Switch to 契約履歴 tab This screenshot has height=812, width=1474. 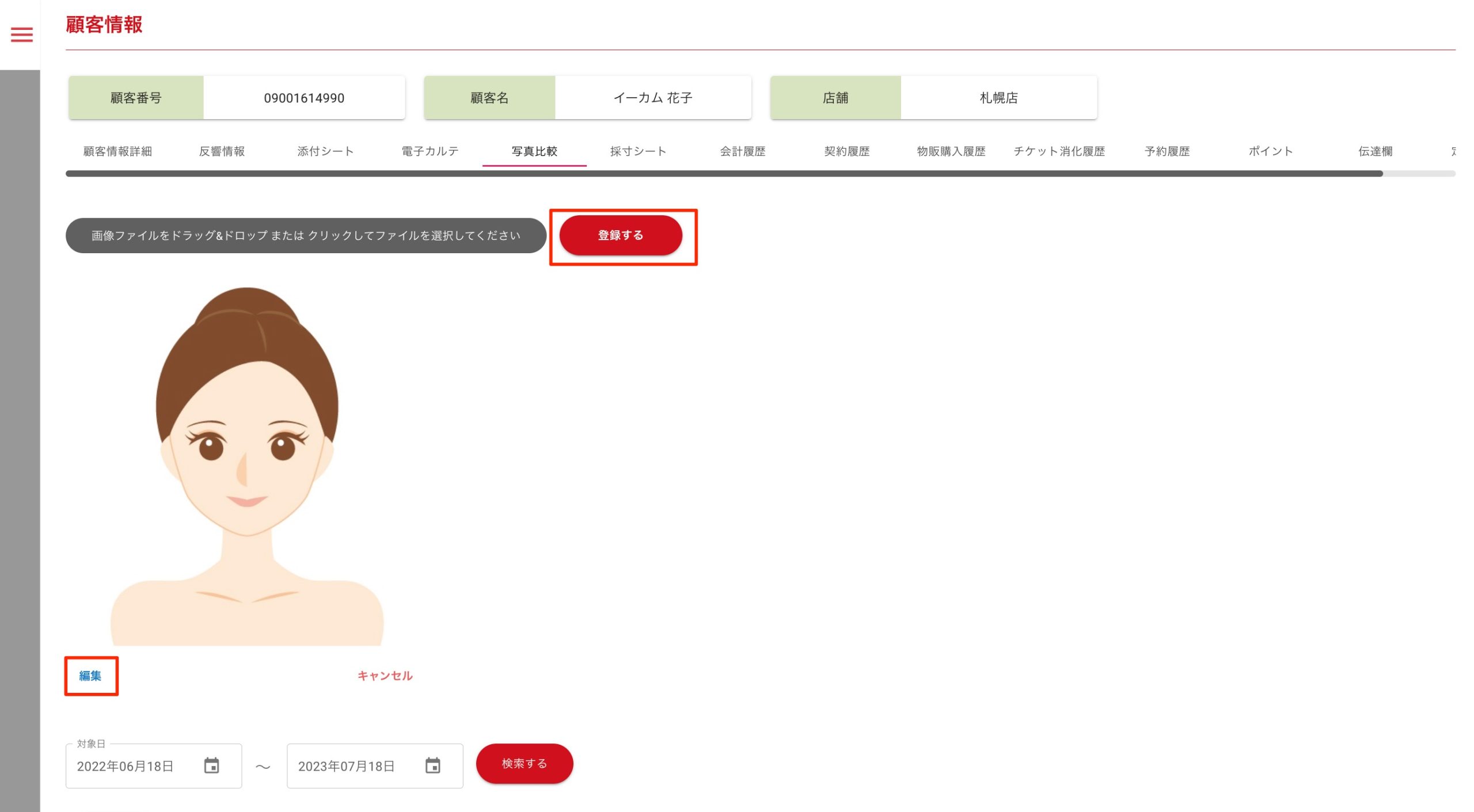click(x=846, y=151)
